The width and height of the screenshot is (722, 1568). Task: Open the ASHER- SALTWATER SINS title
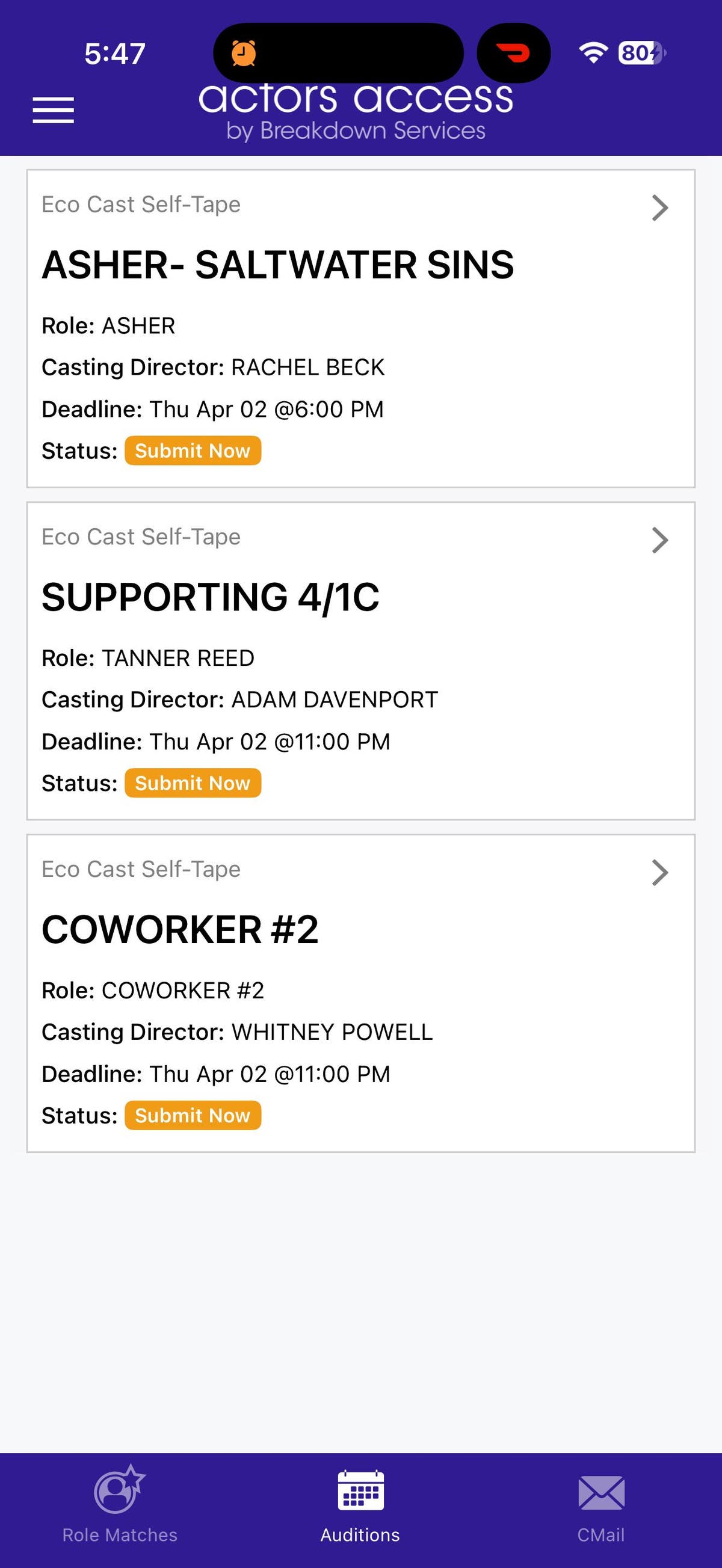277,265
